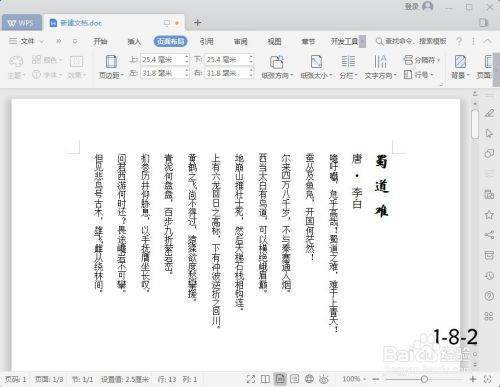Switch to the 开始 tab
The height and width of the screenshot is (387, 500).
100,41
